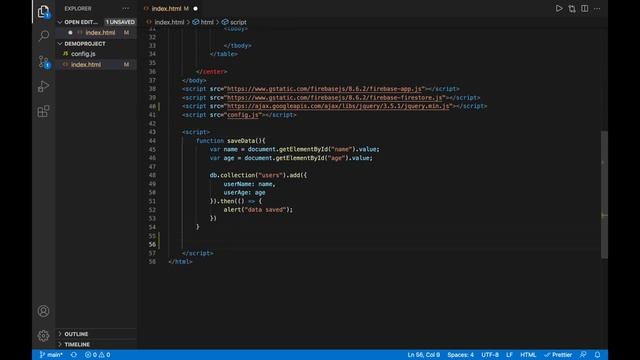Open the Accounts menu icon

tap(43, 311)
